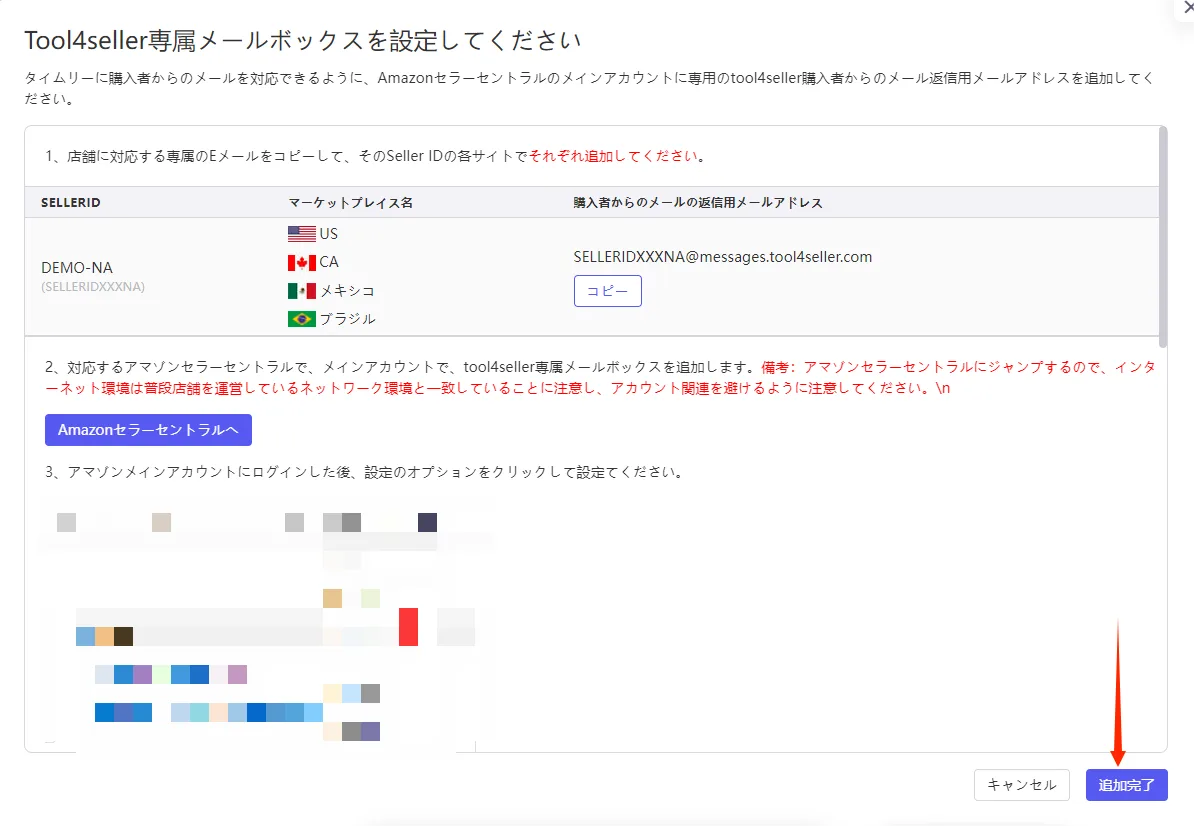1194x826 pixels.
Task: Confirm with 追加完了 button
Action: (x=1126, y=785)
